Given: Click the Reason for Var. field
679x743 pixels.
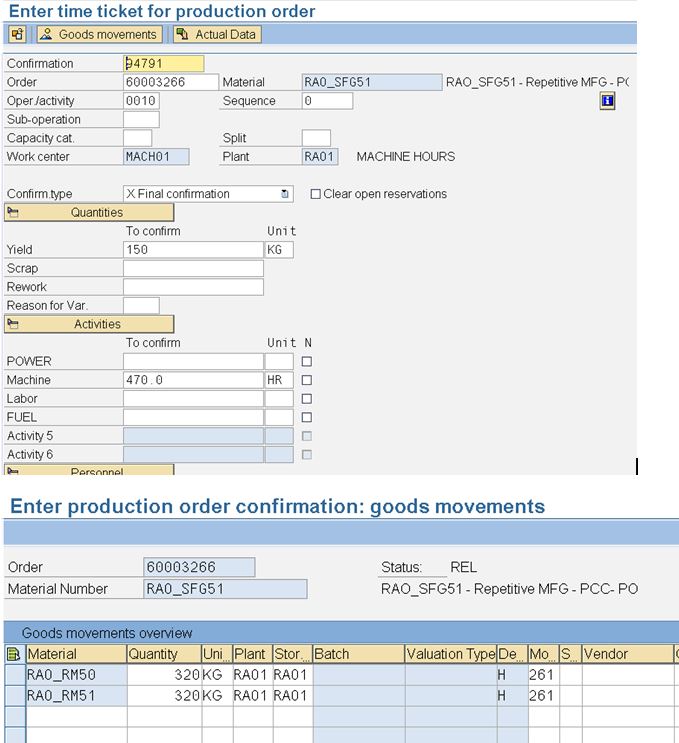Looking at the screenshot, I should (x=141, y=306).
